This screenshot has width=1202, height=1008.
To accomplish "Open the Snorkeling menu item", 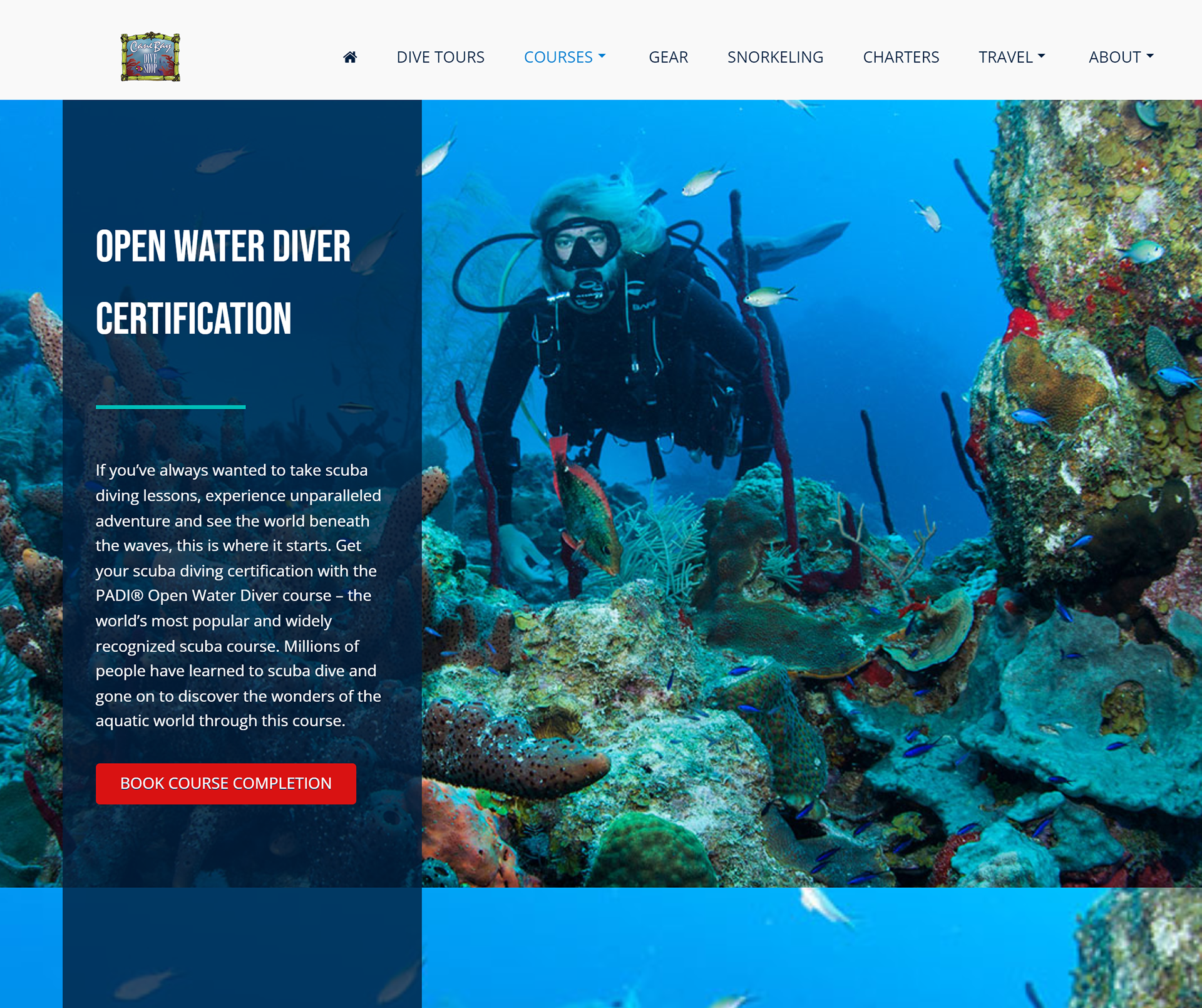I will pos(775,57).
